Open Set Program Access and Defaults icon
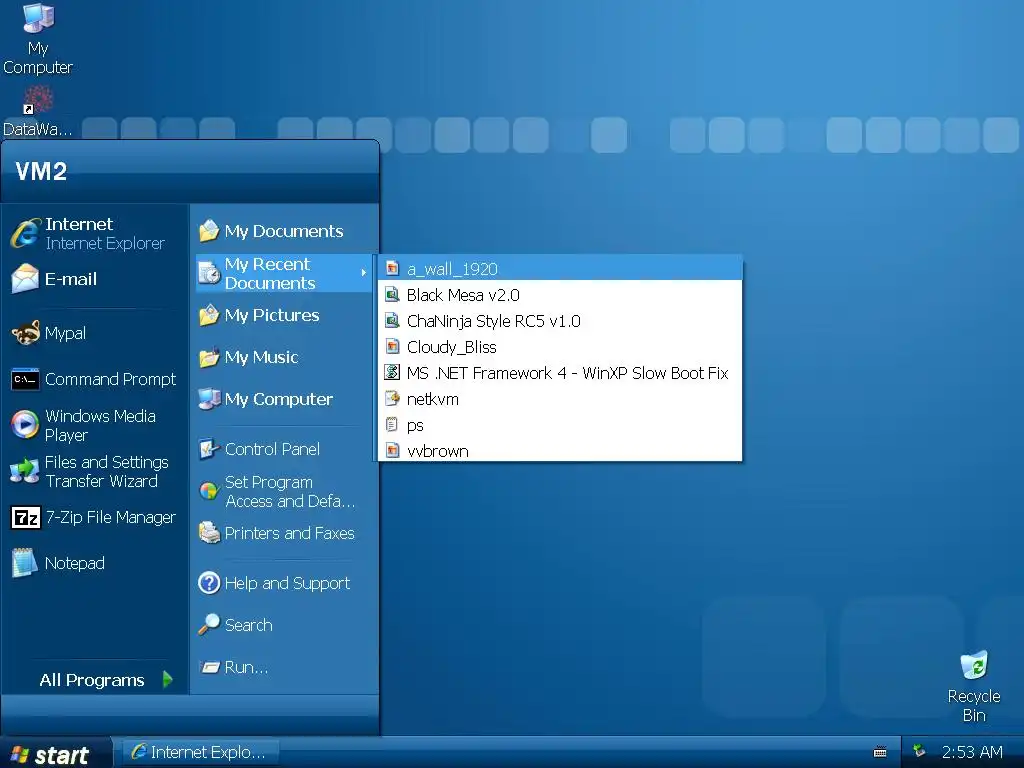 (209, 491)
